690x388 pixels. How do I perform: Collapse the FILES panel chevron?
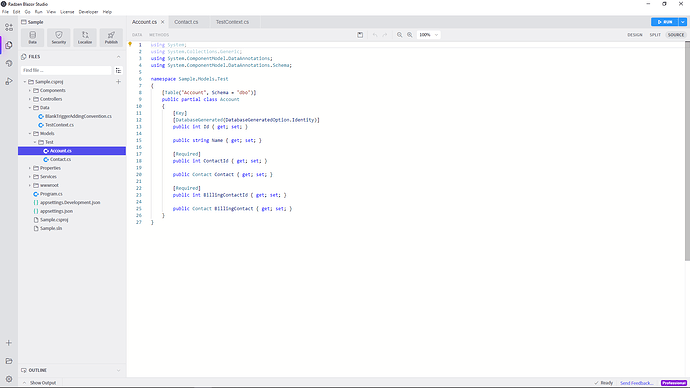(118, 57)
